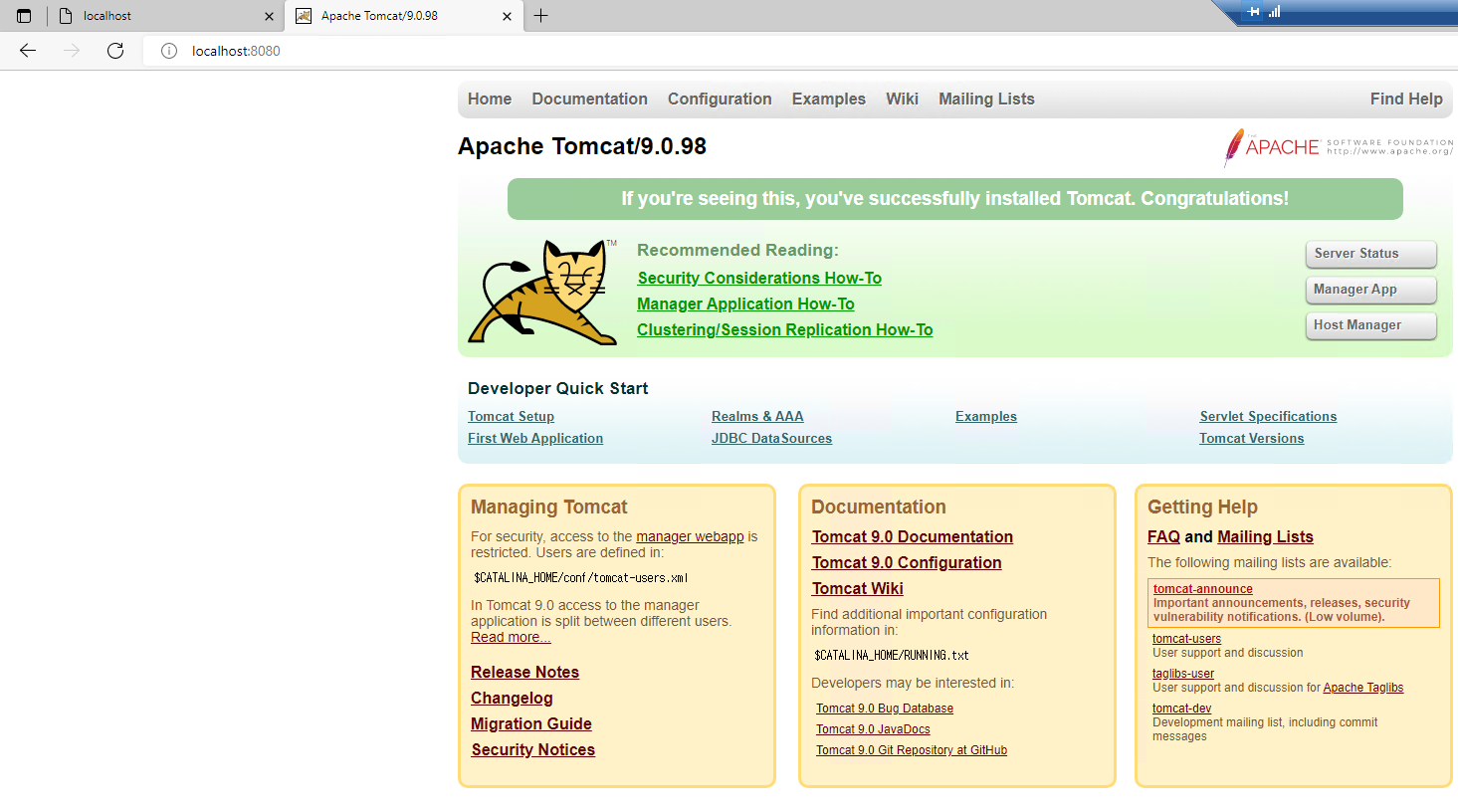Click the Host Manager button
1458x812 pixels.
pos(1370,325)
